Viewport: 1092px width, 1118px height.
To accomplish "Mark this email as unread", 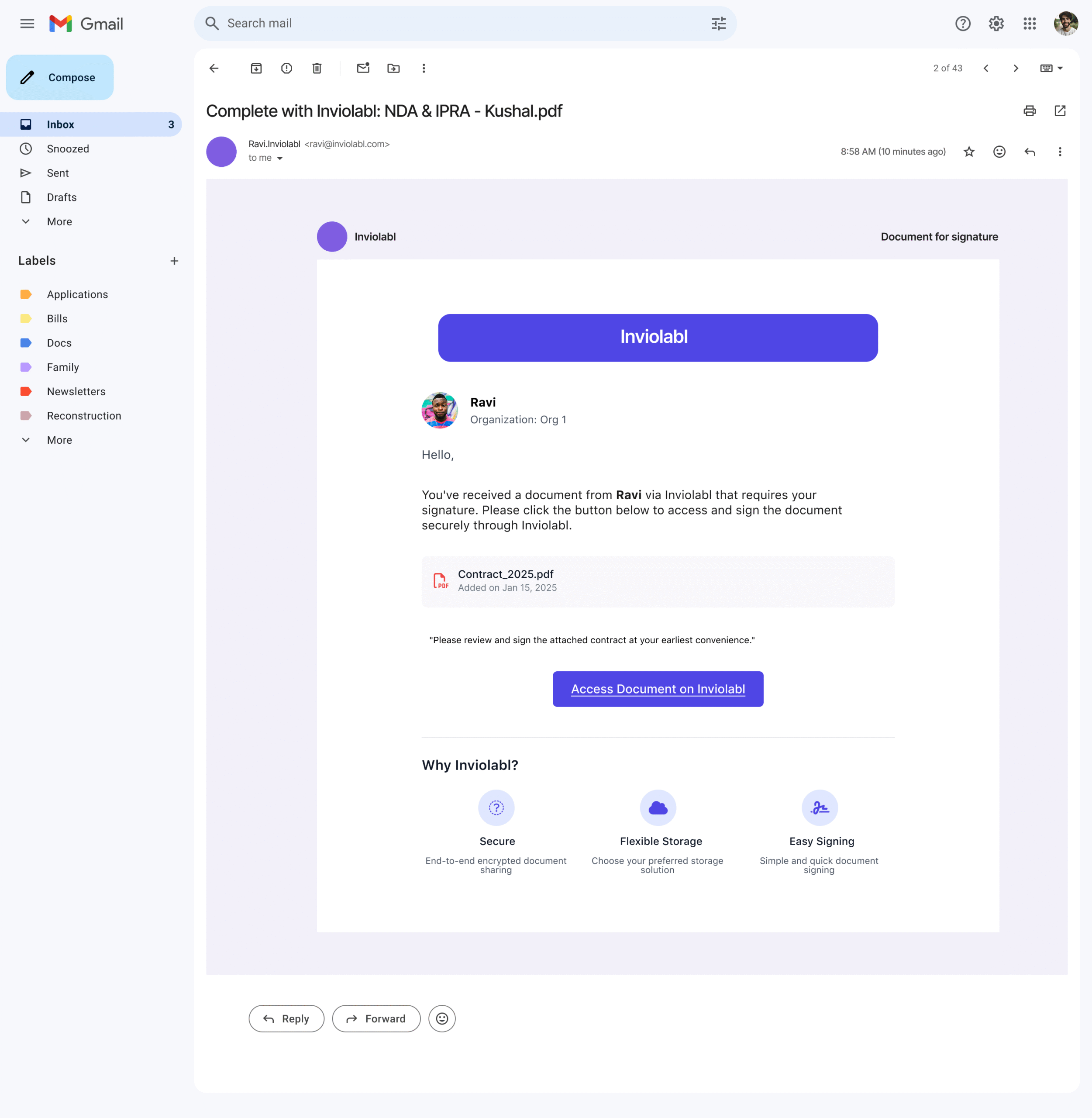I will pyautogui.click(x=363, y=68).
